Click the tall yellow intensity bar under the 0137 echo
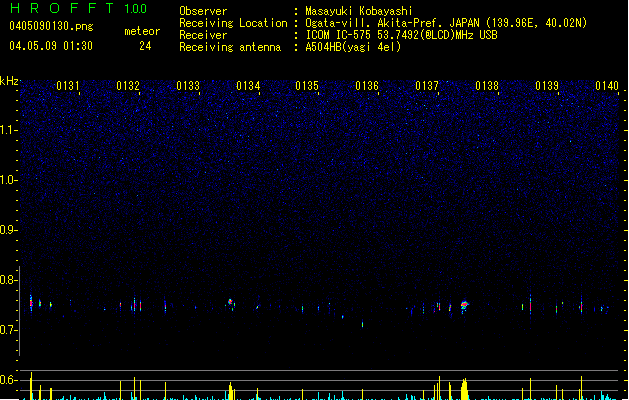 pyautogui.click(x=464, y=389)
